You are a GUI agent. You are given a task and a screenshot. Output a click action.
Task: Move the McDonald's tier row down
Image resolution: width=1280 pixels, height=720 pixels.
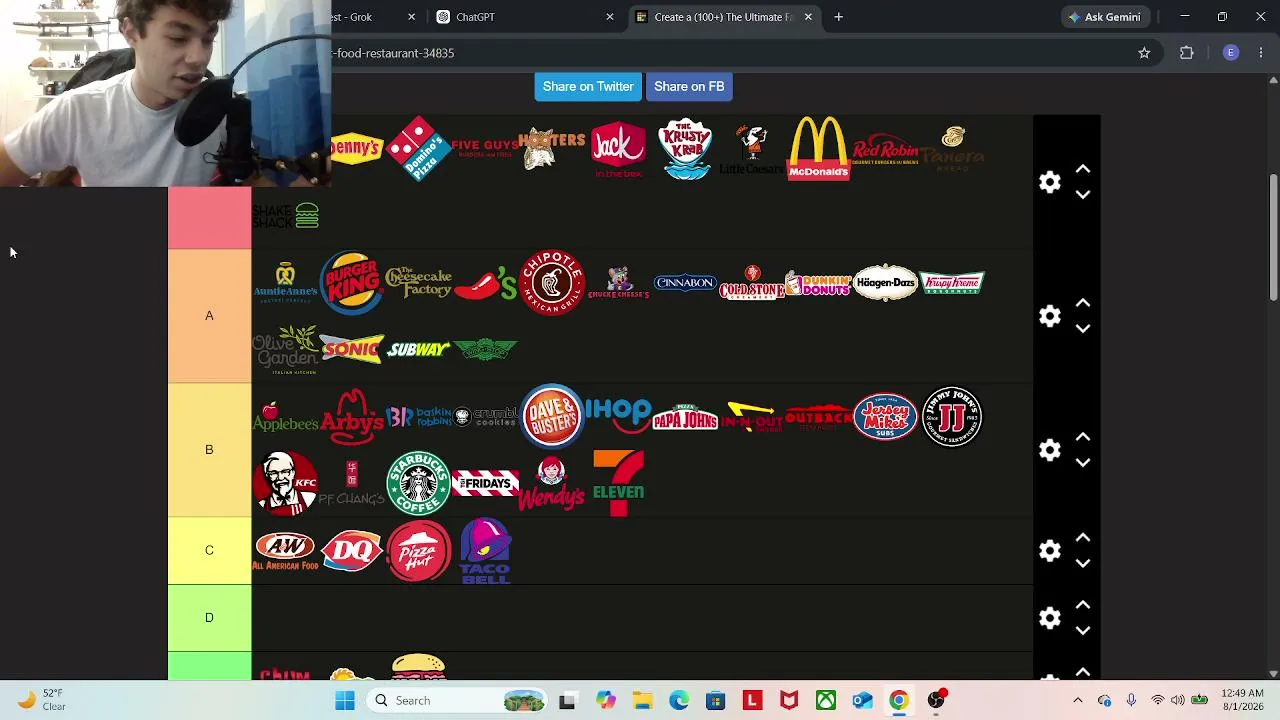click(x=1083, y=195)
